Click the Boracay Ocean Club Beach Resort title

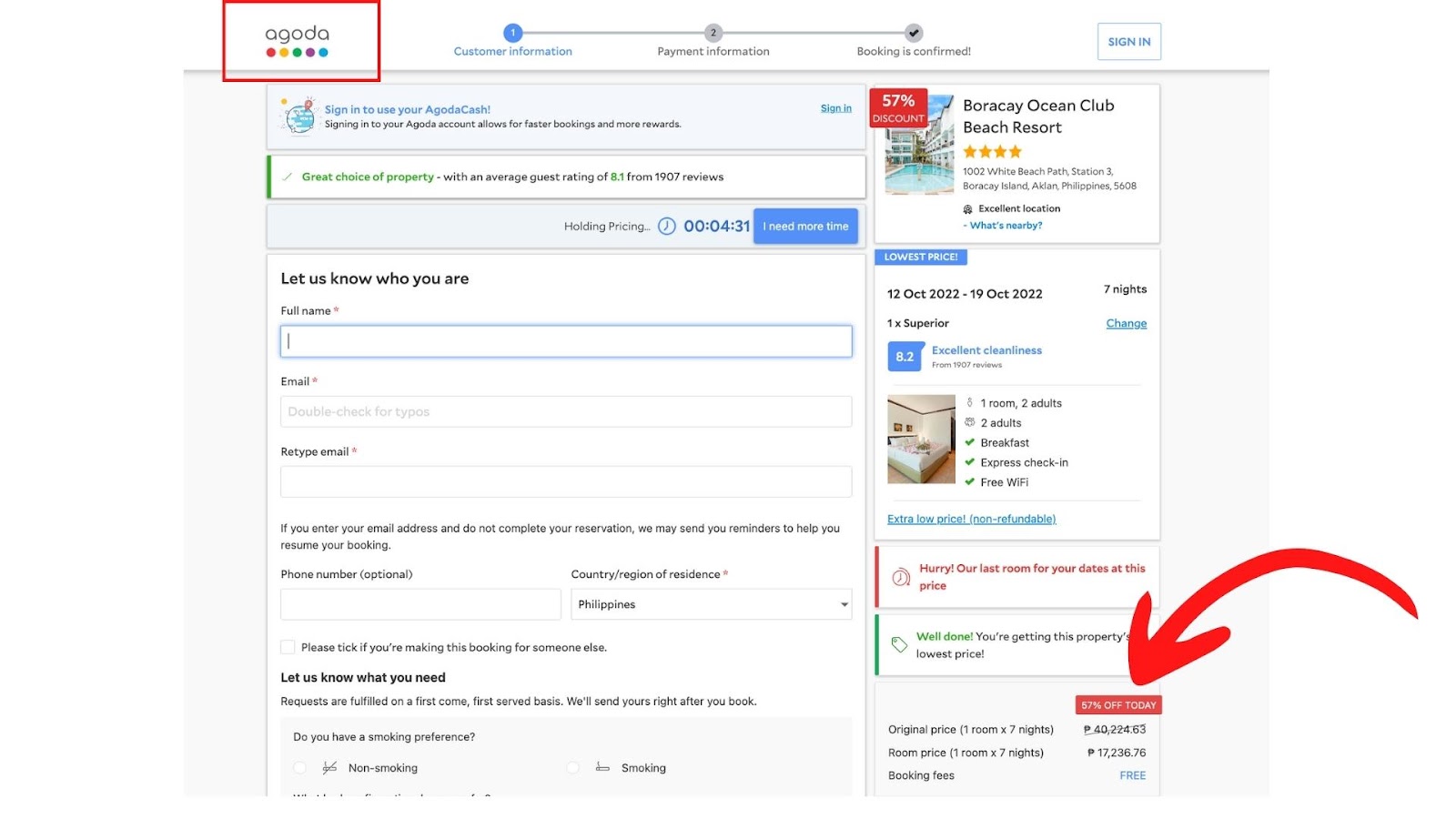pyautogui.click(x=1038, y=116)
